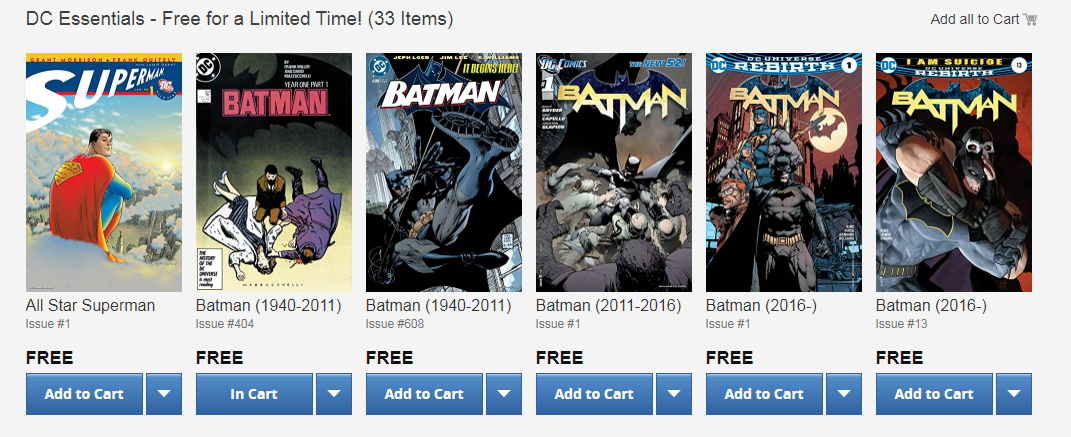Open the Batman New 52 #1 cover
1071x437 pixels.
point(614,172)
